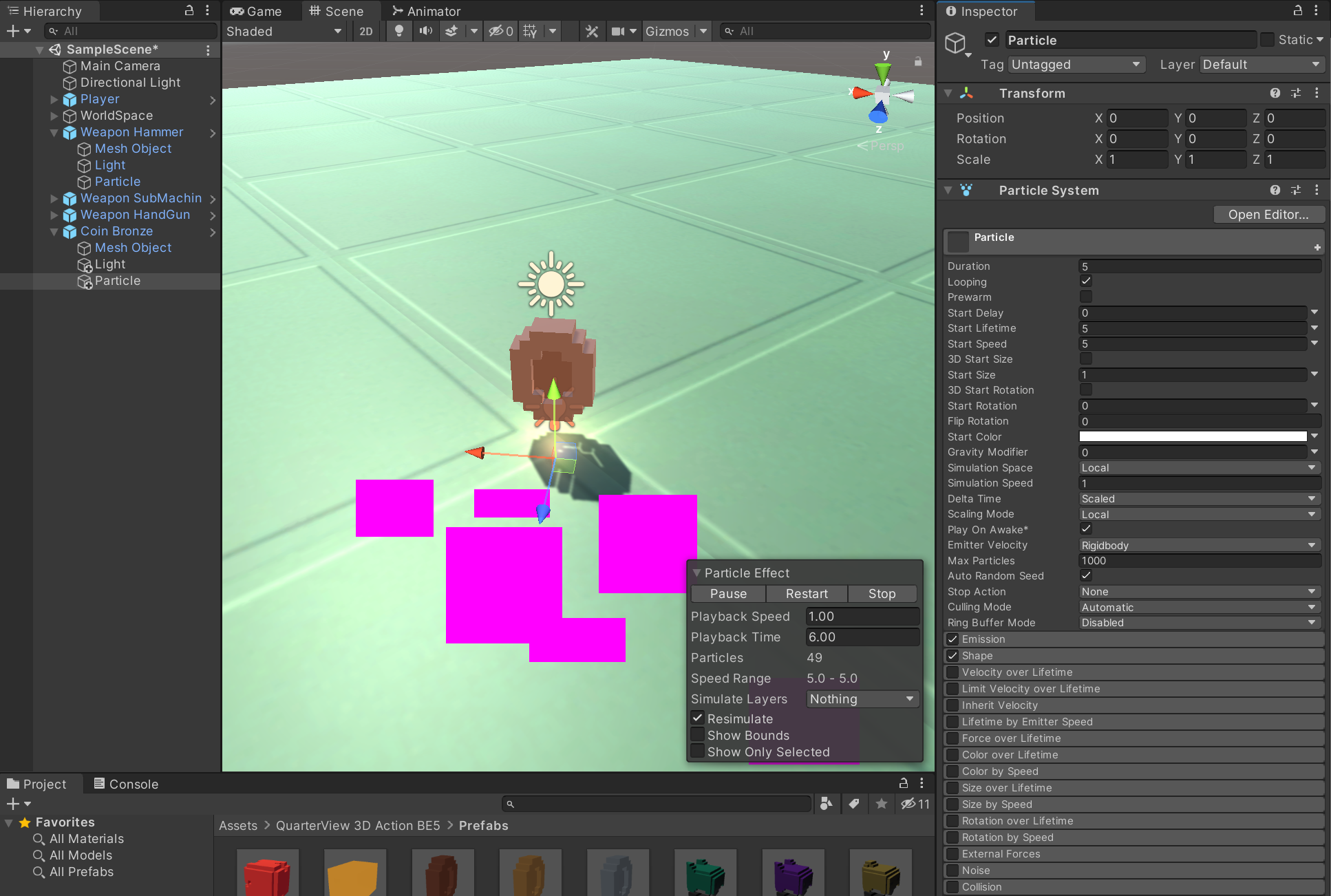
Task: Collapse the Weapon Hammer tree item
Action: (54, 132)
